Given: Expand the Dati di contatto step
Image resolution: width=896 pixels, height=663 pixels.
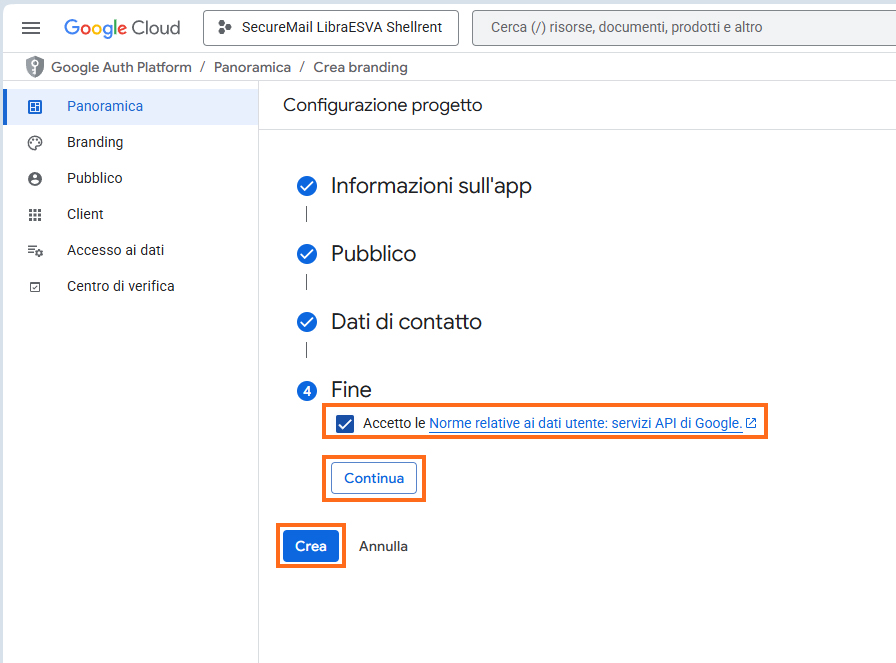Looking at the screenshot, I should [406, 322].
